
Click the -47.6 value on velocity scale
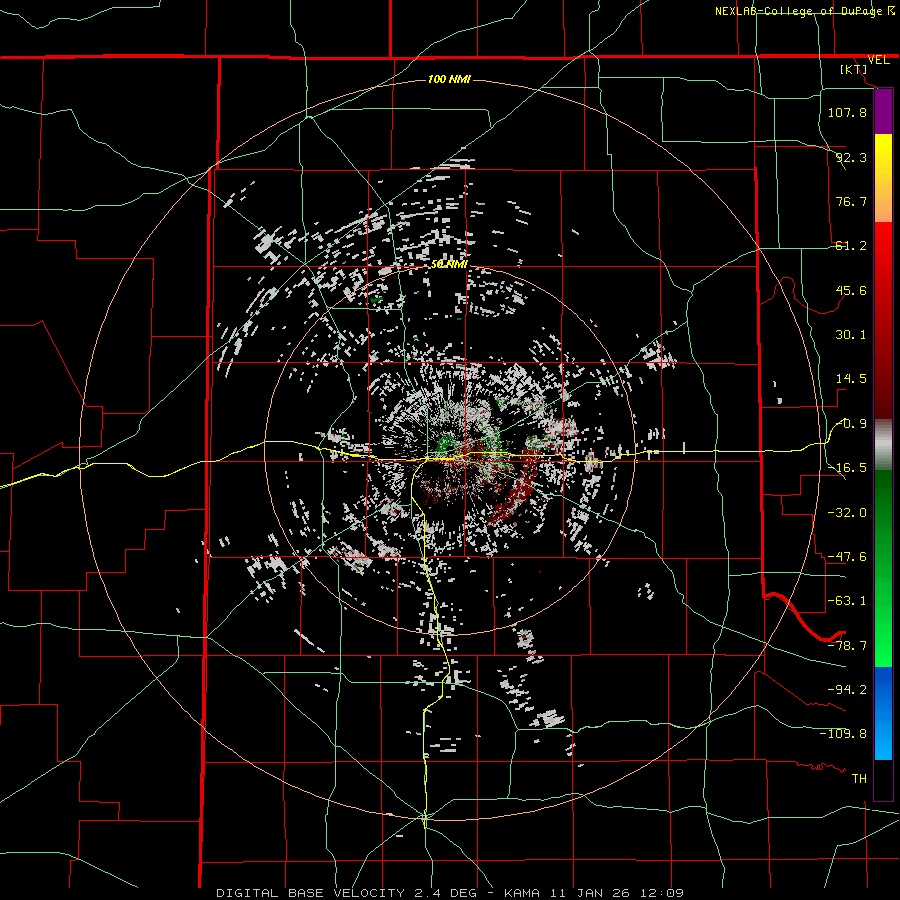pos(847,557)
